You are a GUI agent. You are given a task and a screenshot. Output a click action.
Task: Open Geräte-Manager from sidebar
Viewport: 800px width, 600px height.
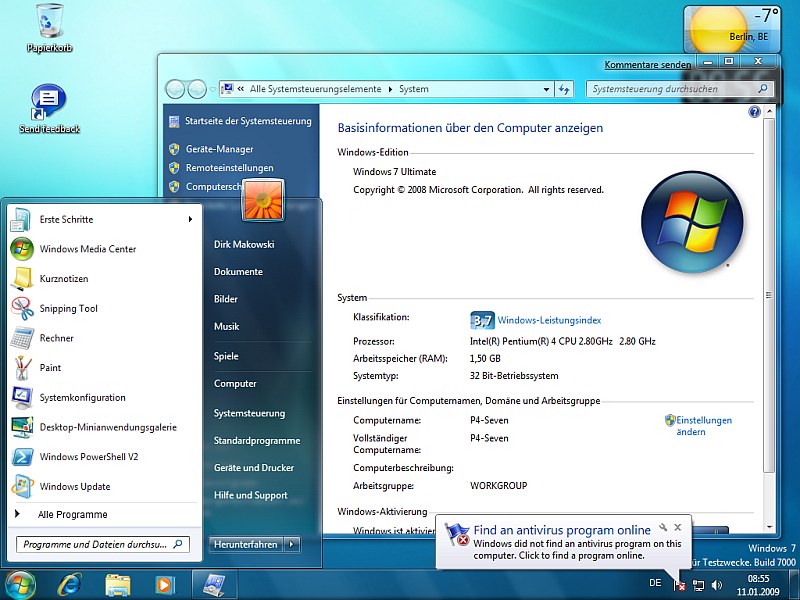click(219, 149)
